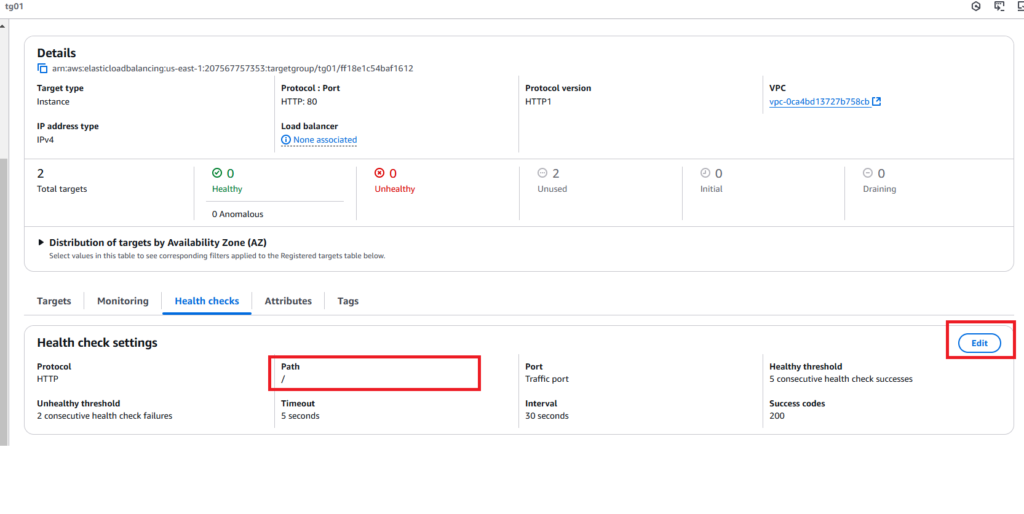Click the hexagon icon in top-right corner

[976, 7]
